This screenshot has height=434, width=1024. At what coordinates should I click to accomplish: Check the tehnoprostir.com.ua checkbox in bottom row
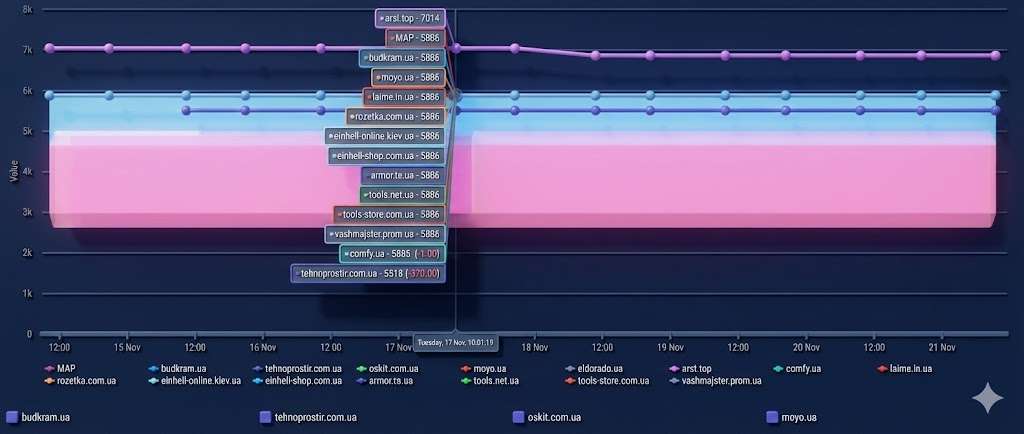265,417
